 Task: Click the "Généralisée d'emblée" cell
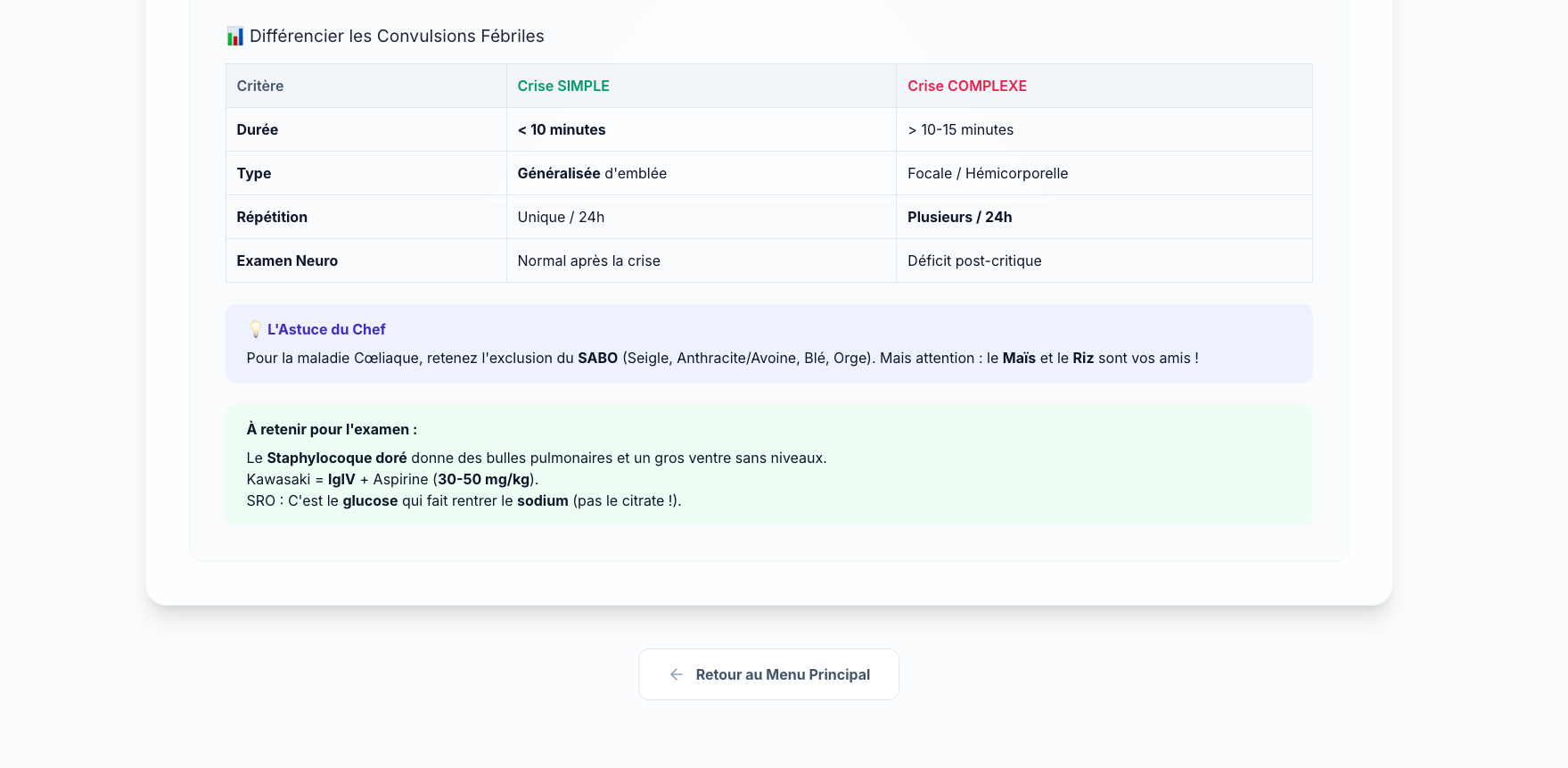pos(592,173)
